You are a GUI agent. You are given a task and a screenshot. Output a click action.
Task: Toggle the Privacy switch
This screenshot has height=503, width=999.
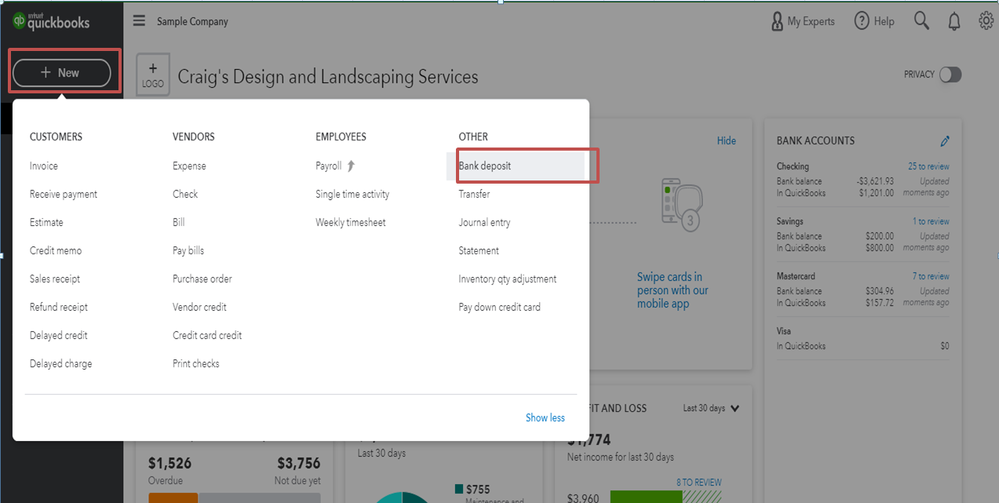(950, 75)
